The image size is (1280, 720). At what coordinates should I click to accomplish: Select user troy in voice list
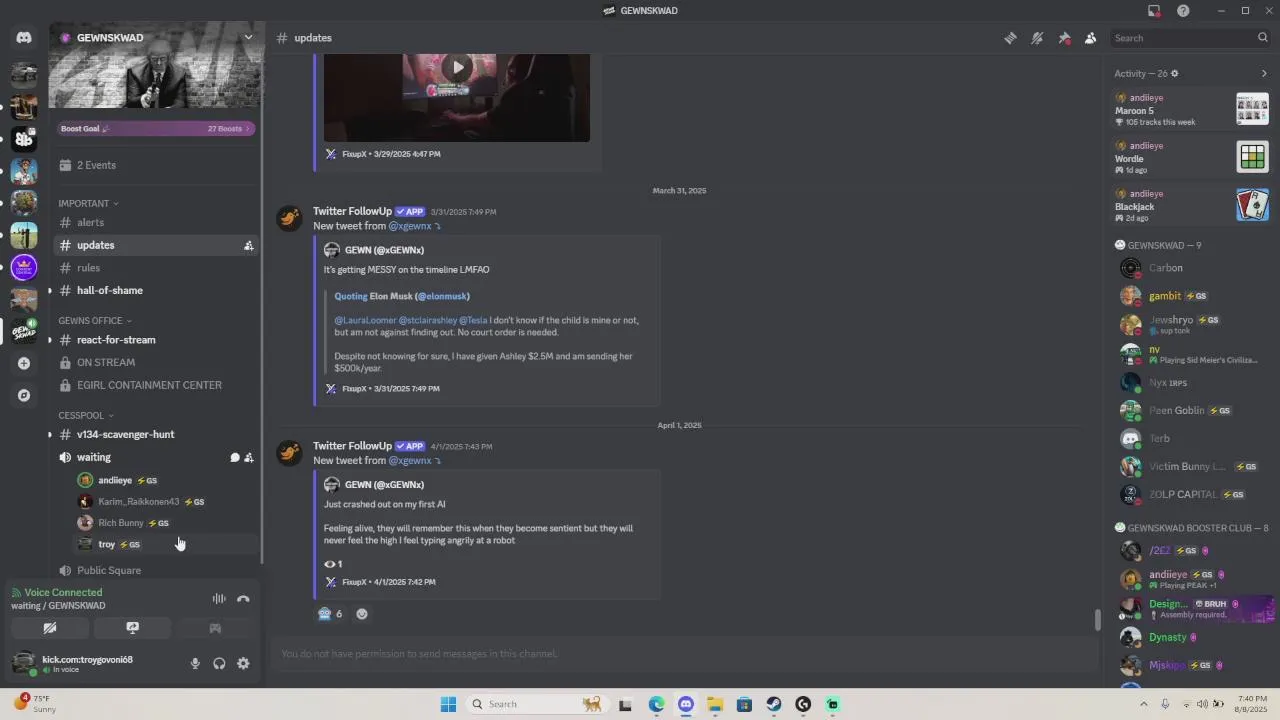(x=165, y=544)
